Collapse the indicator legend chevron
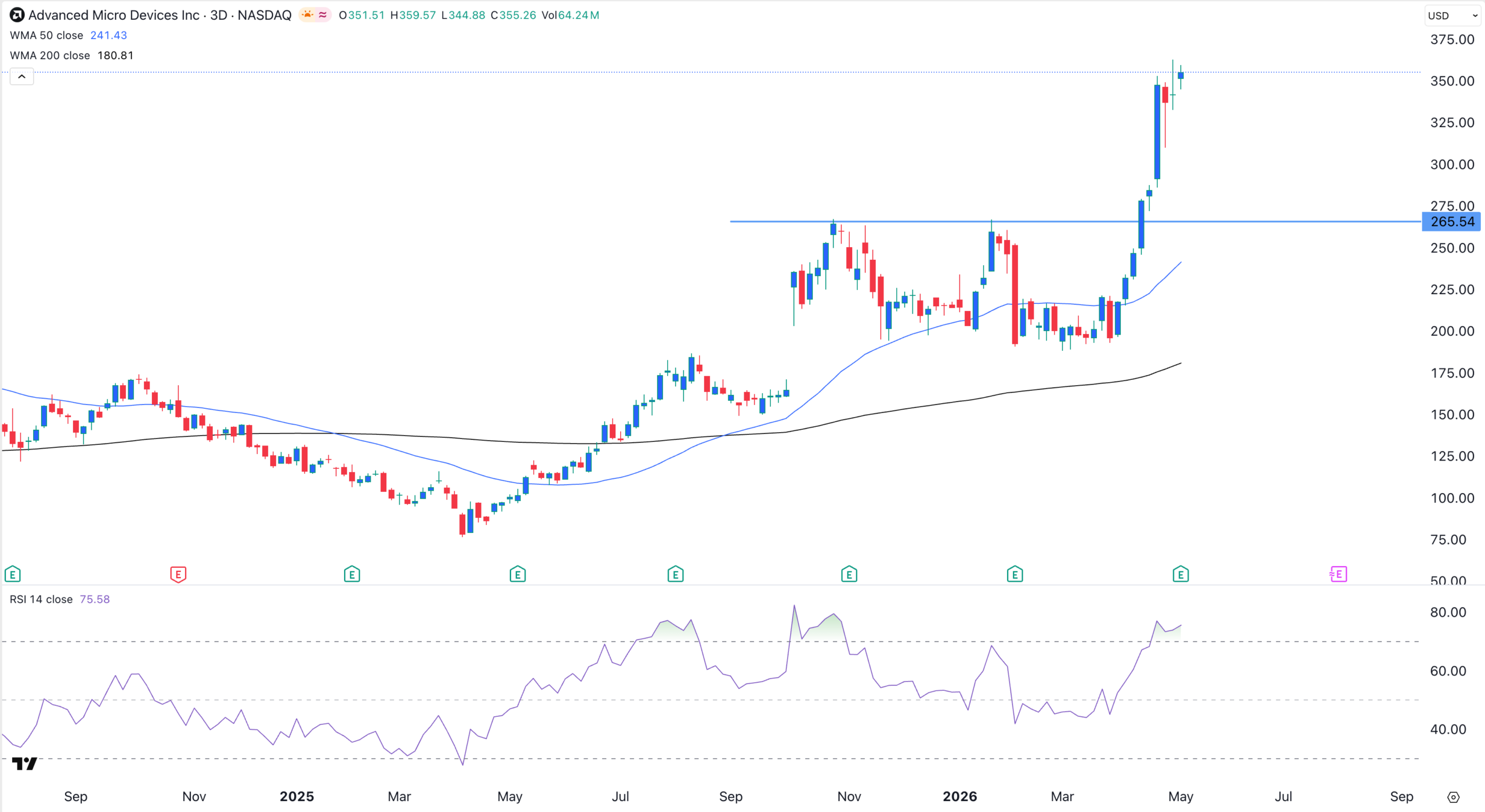Viewport: 1485px width, 812px height. coord(21,77)
